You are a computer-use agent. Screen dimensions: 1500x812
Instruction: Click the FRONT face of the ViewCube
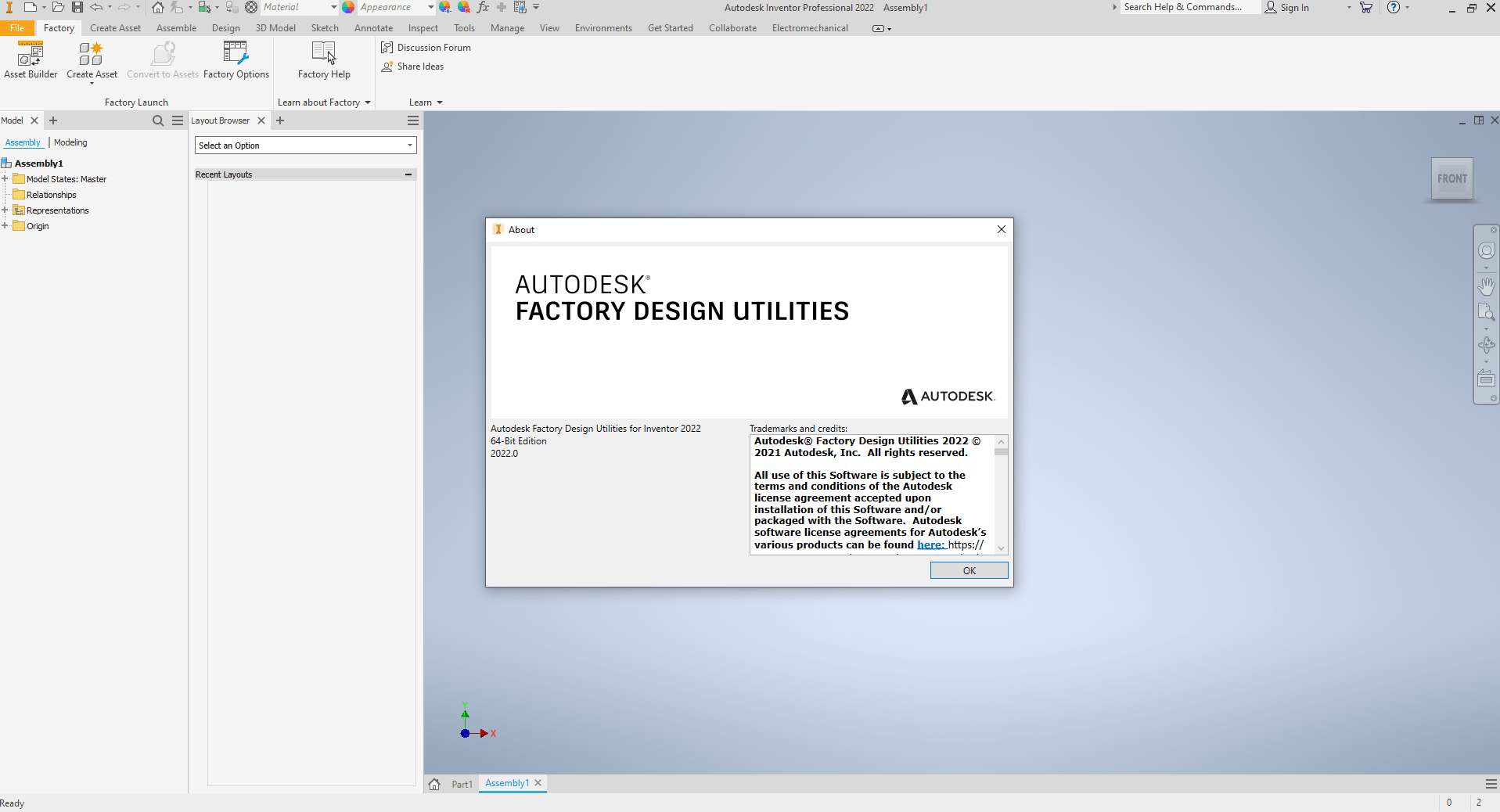[x=1452, y=179]
